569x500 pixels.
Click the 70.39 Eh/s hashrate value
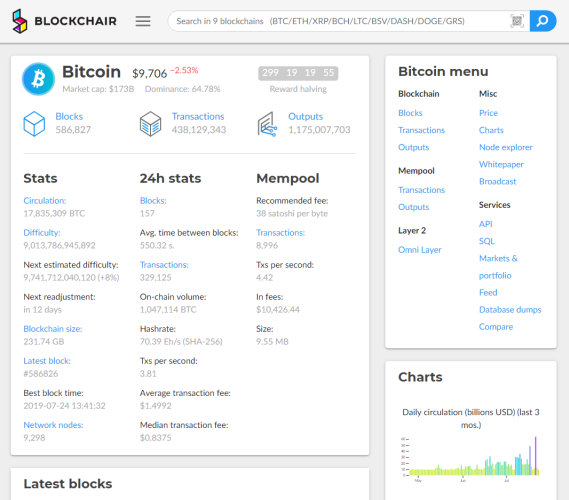coord(181,341)
